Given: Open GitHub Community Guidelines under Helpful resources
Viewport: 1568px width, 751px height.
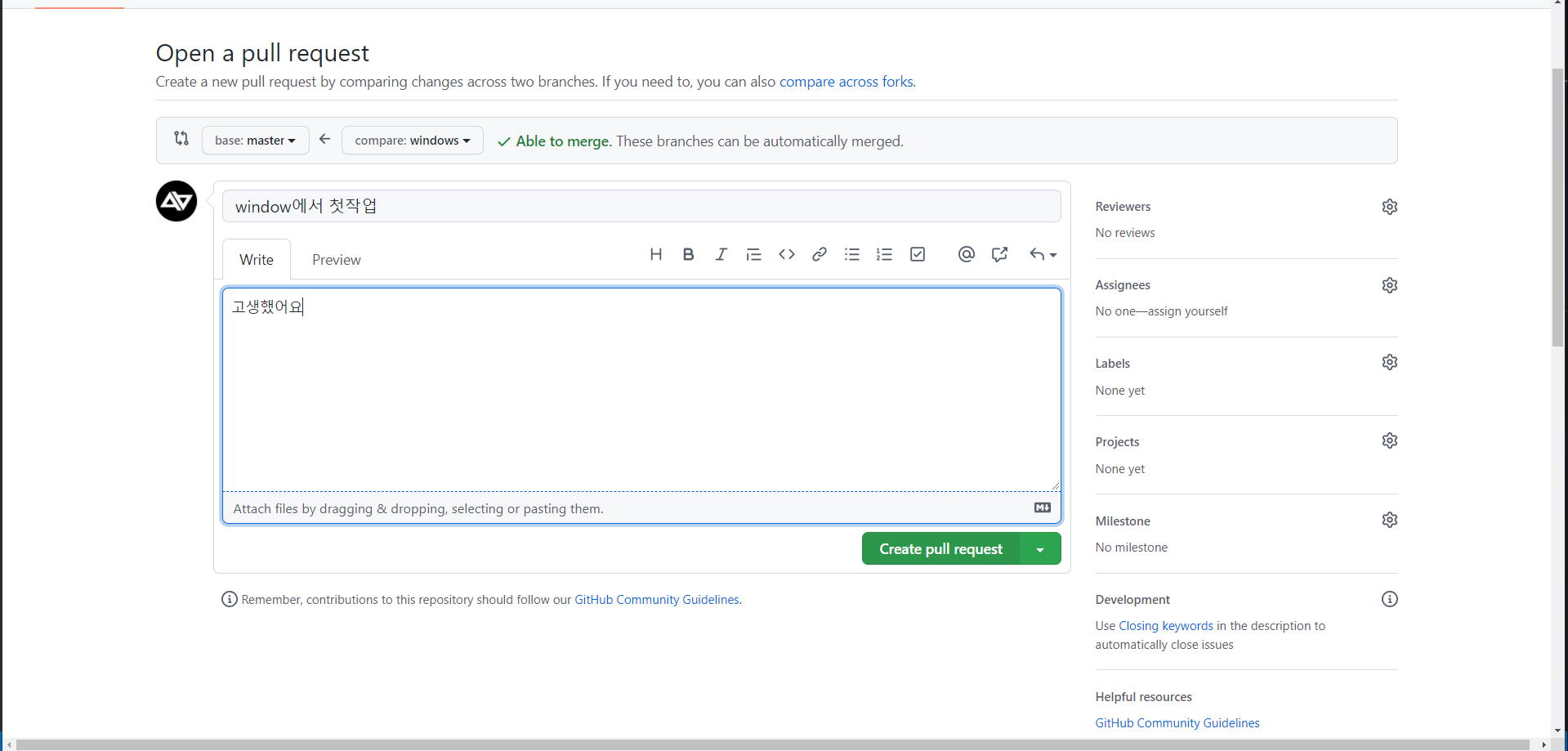Looking at the screenshot, I should [x=1177, y=722].
